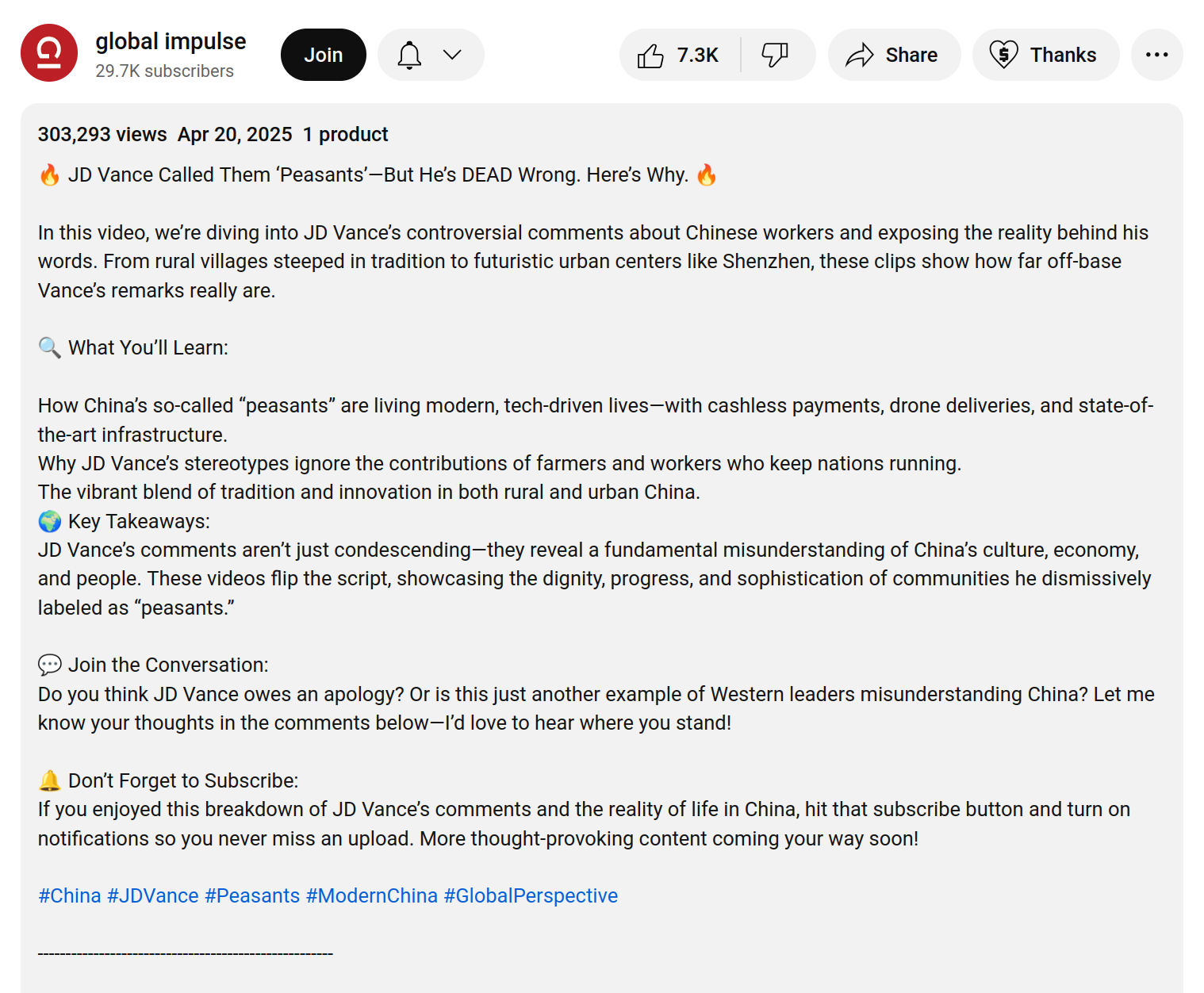Click the 29.7K subscribers text
This screenshot has height=993, width=1204.
(x=164, y=71)
